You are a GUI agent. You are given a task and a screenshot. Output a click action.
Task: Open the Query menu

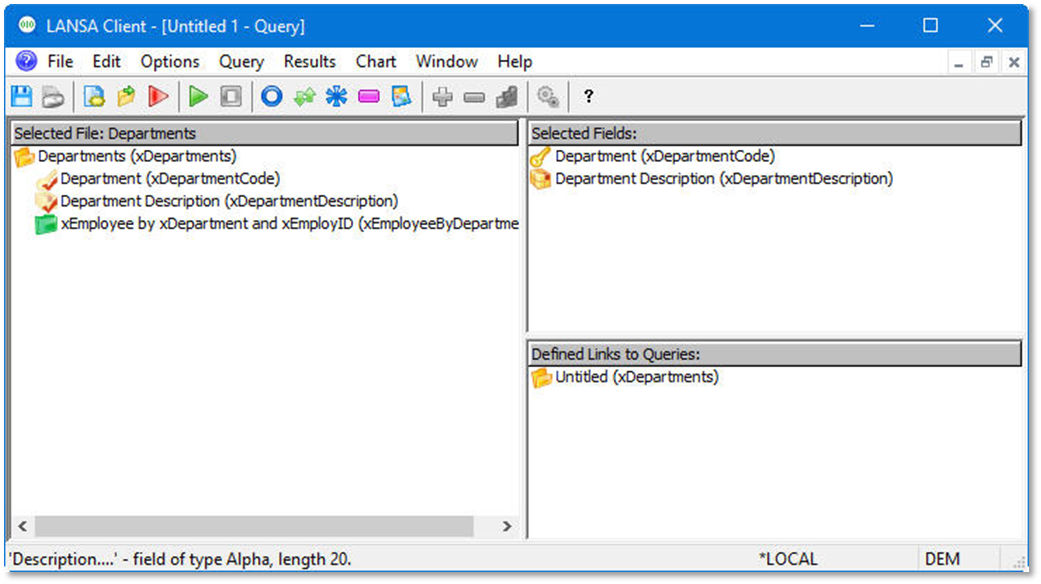[x=242, y=62]
